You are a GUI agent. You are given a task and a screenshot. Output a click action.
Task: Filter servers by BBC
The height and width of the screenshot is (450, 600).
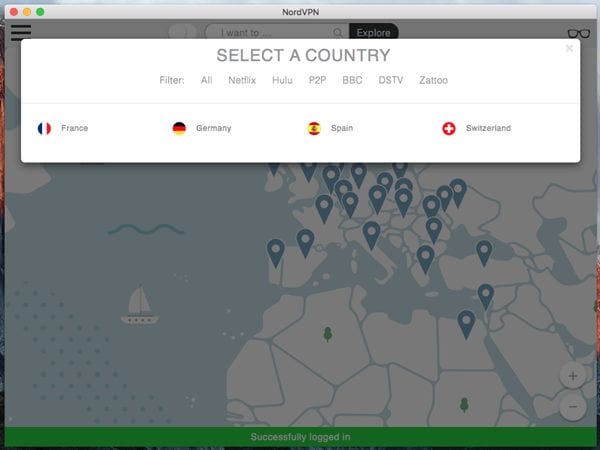[352, 80]
